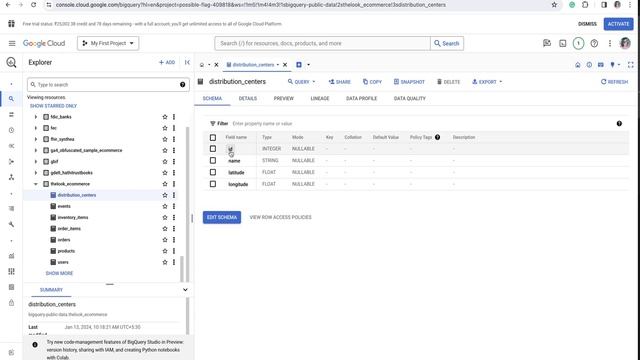Screen dimensions: 640x360
Task: Check the latitude field checkbox
Action: (213, 172)
